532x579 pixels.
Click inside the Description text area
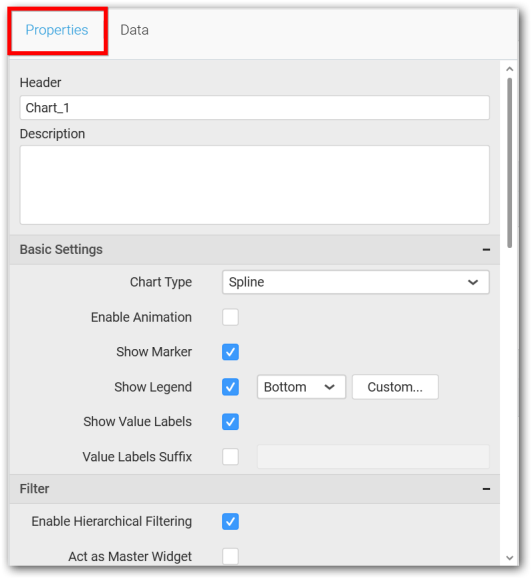click(255, 185)
